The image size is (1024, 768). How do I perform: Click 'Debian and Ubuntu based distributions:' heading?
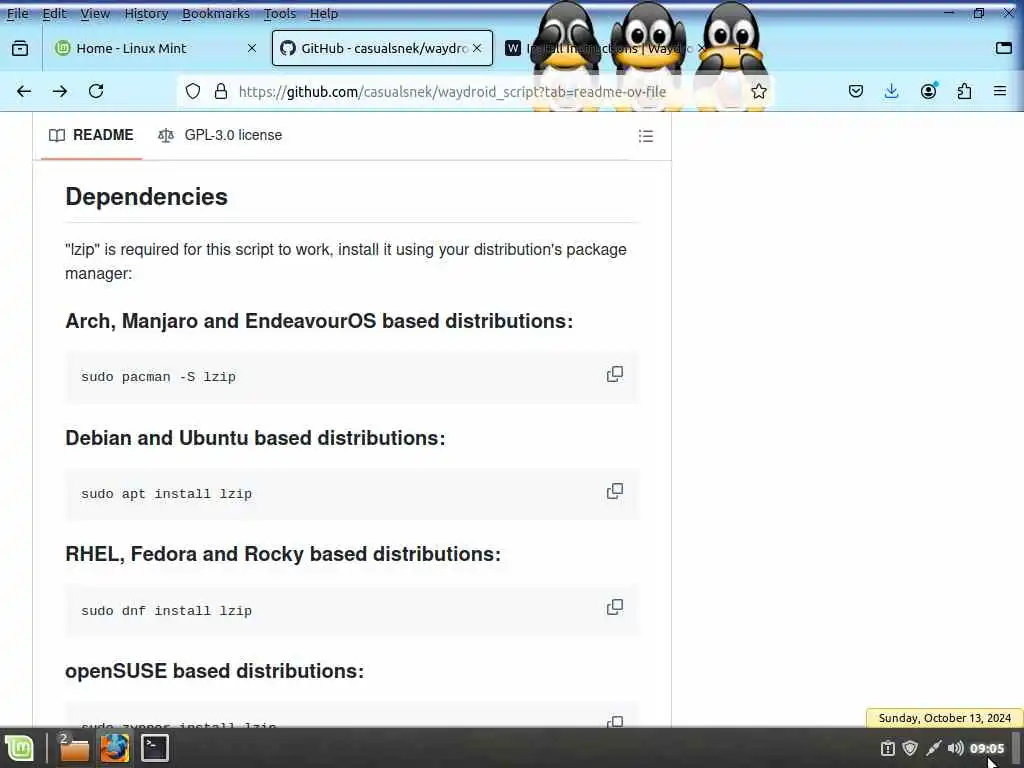255,438
